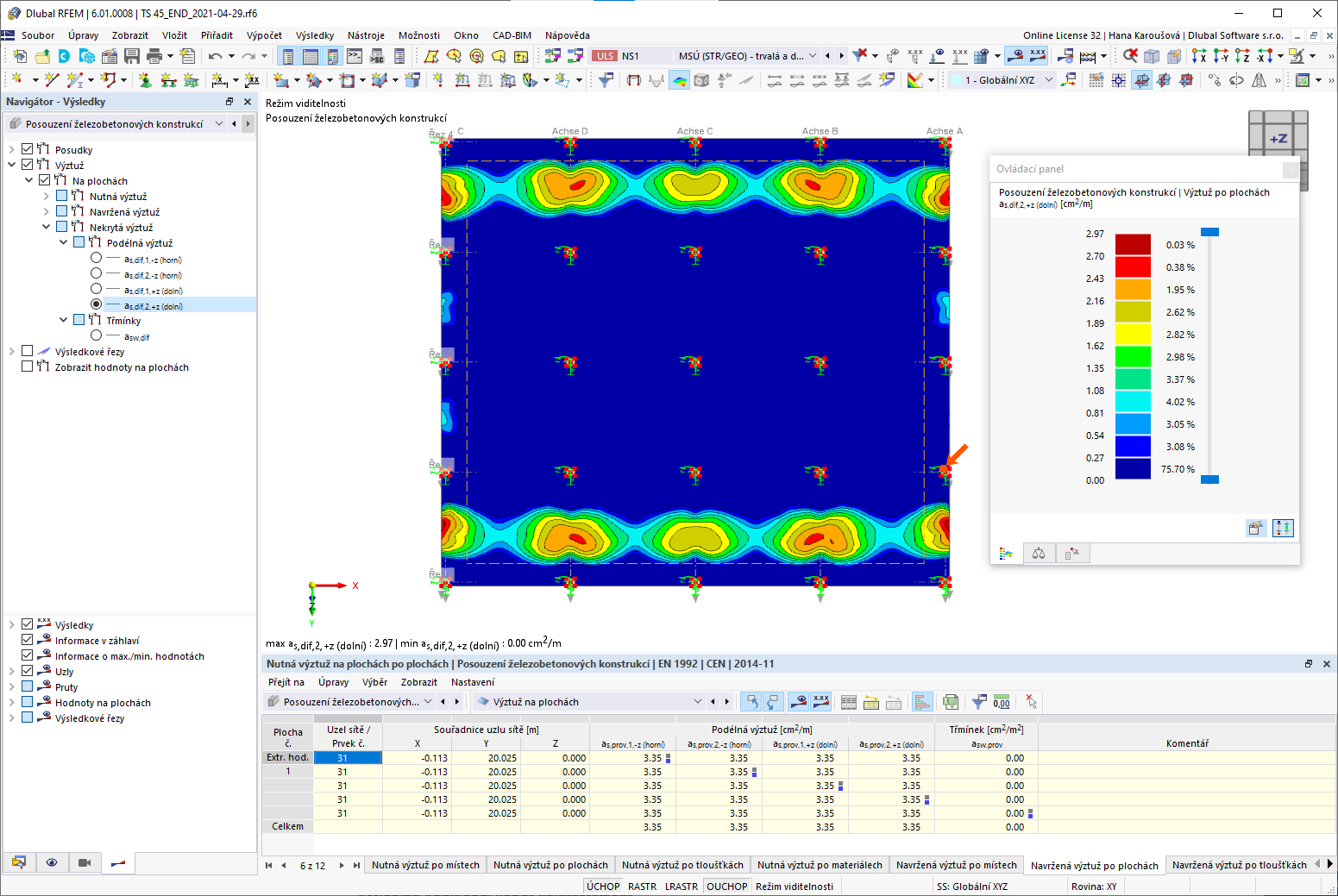Viewport: 1338px width, 896px height.
Task: Collapse the Na plochách tree node
Action: (29, 180)
